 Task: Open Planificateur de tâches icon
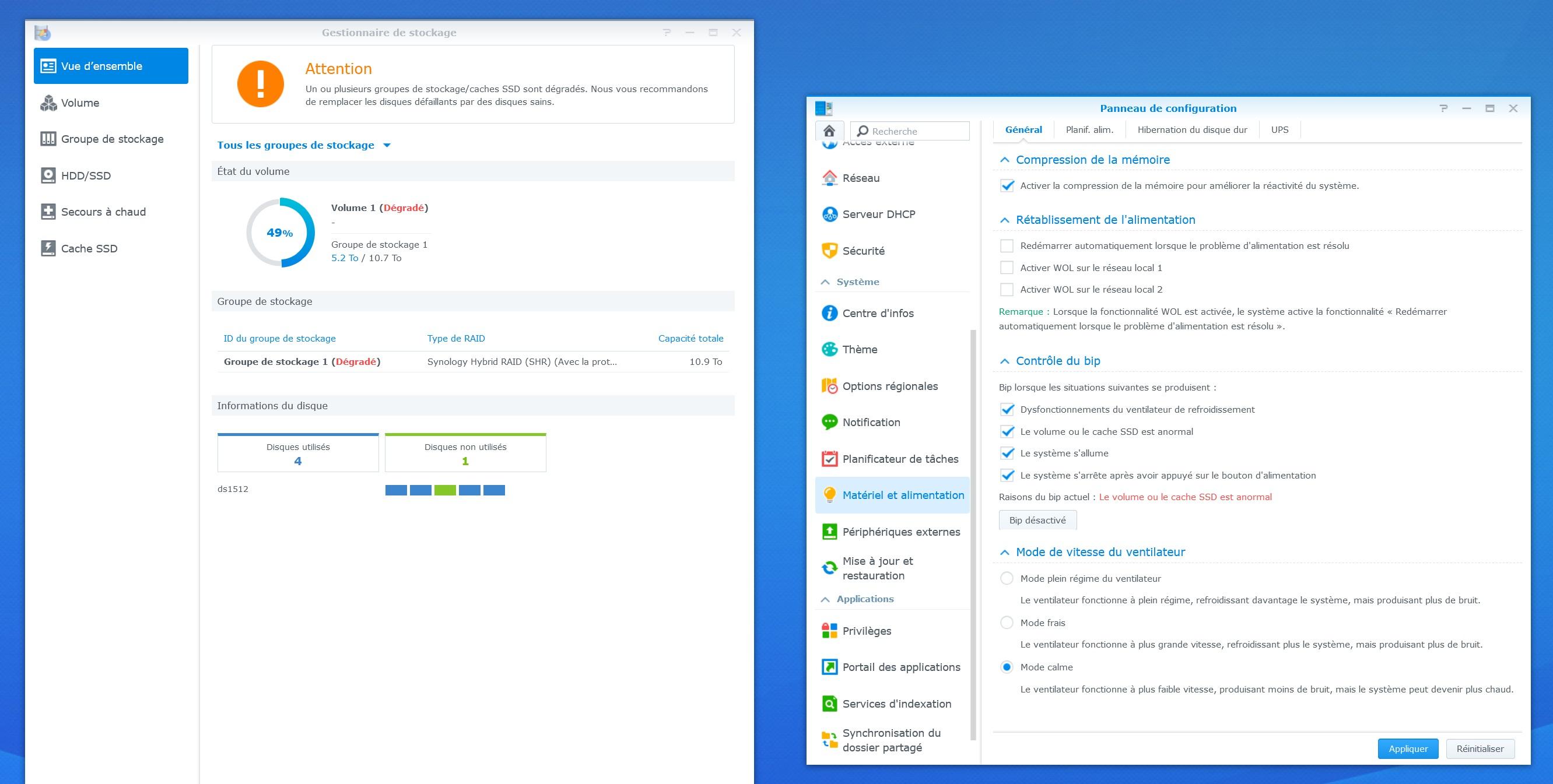pyautogui.click(x=829, y=459)
